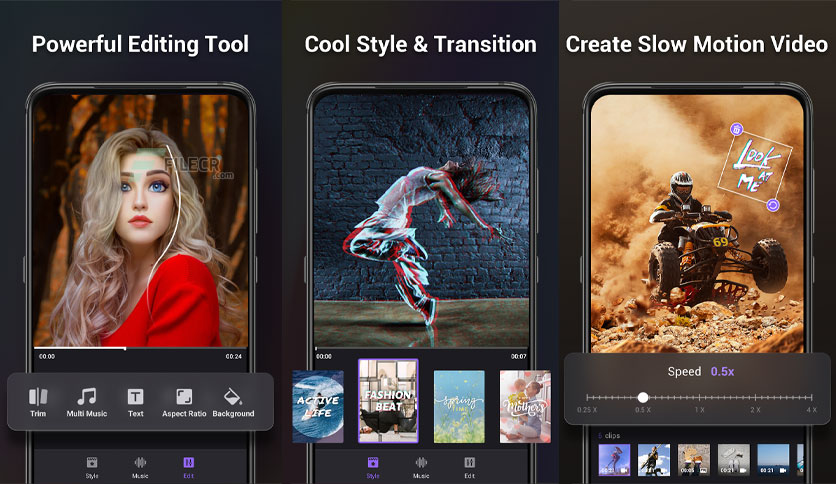Click the 'Powerful Editing Tool' heading
Image resolution: width=836 pixels, height=484 pixels.
[x=140, y=44]
